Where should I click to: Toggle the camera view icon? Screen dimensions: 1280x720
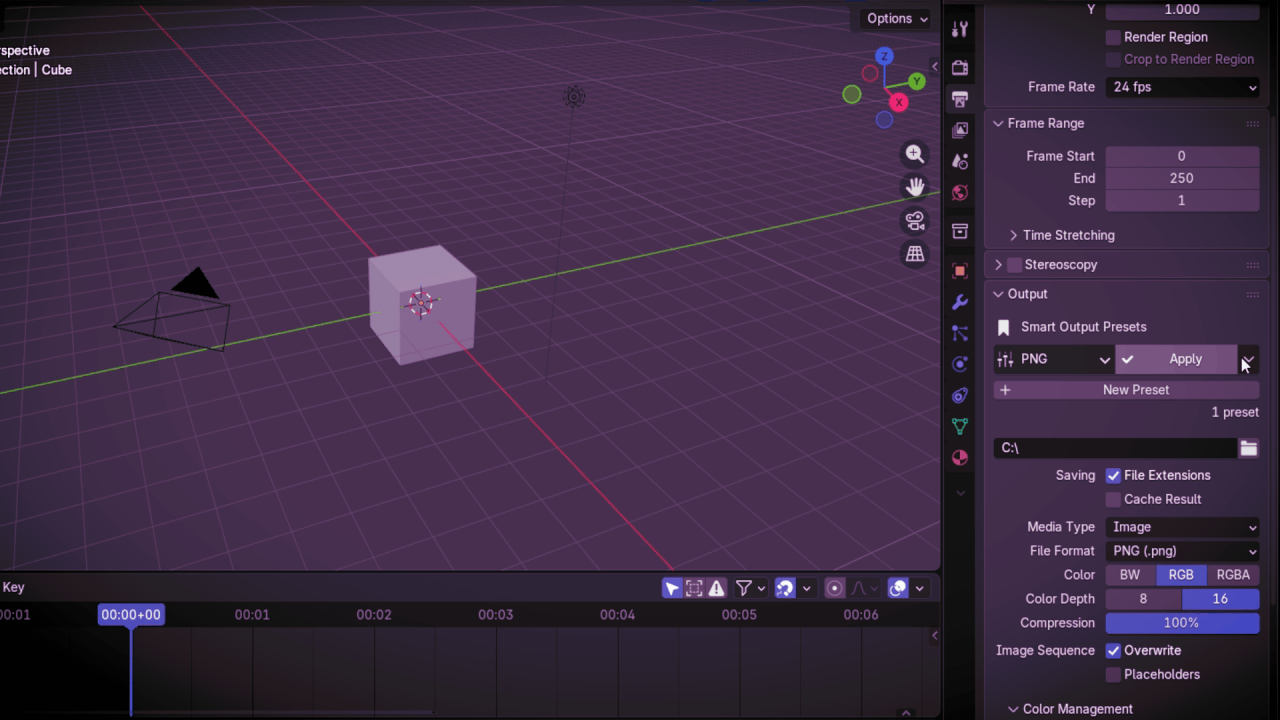click(x=915, y=221)
